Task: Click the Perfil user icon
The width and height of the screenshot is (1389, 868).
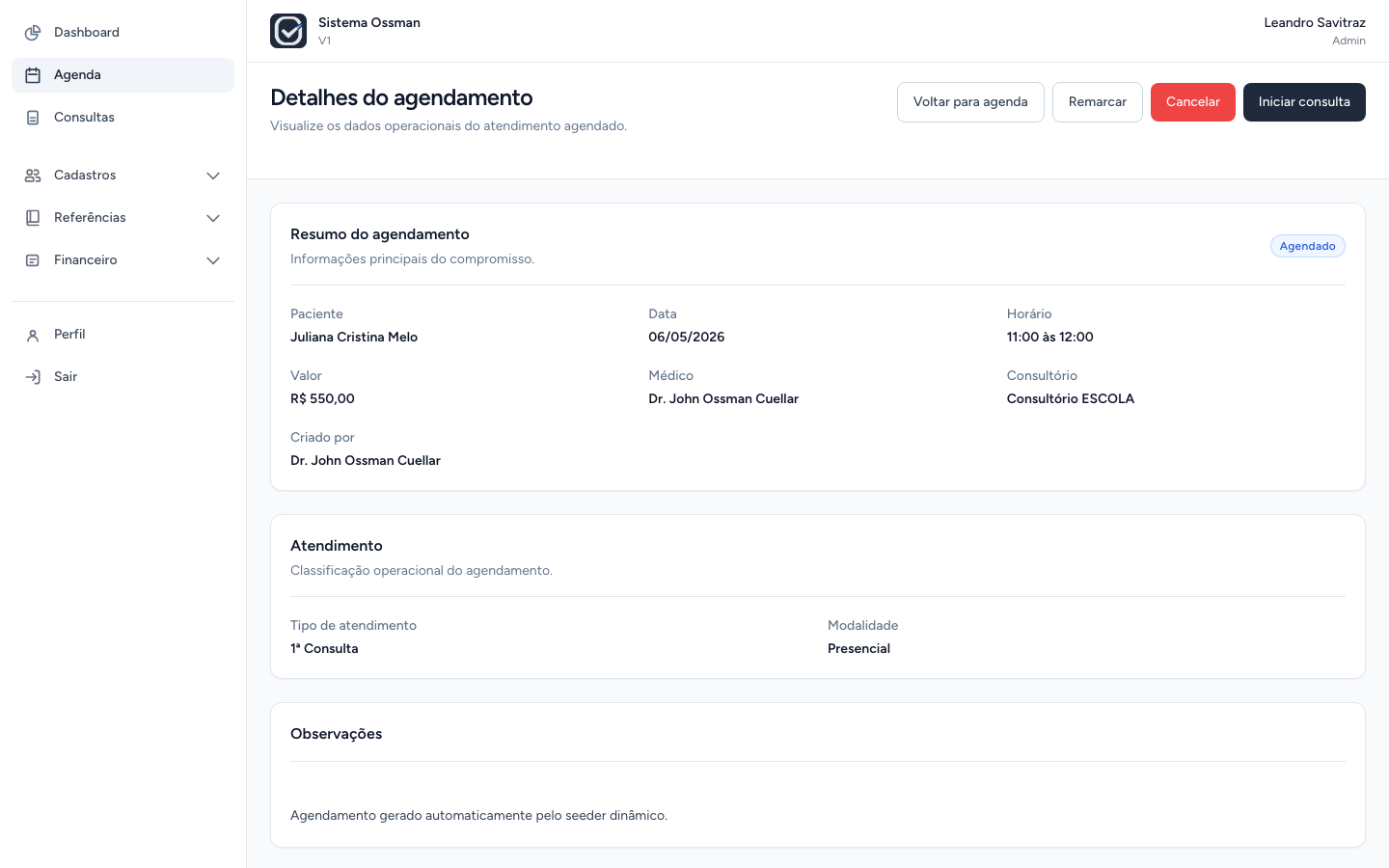Action: pos(33,335)
